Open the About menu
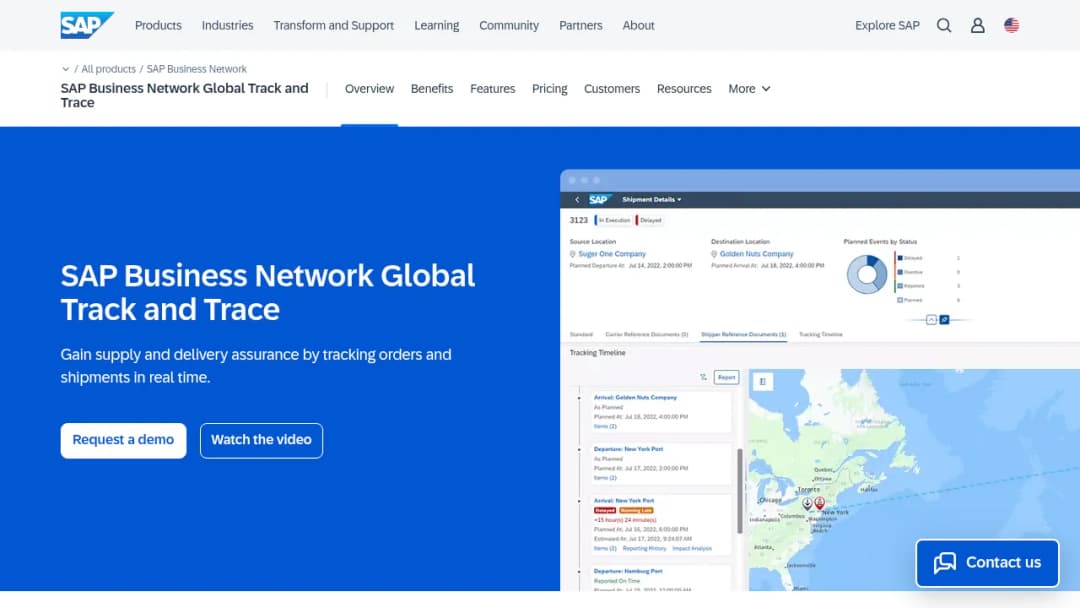The image size is (1080, 608). (638, 25)
